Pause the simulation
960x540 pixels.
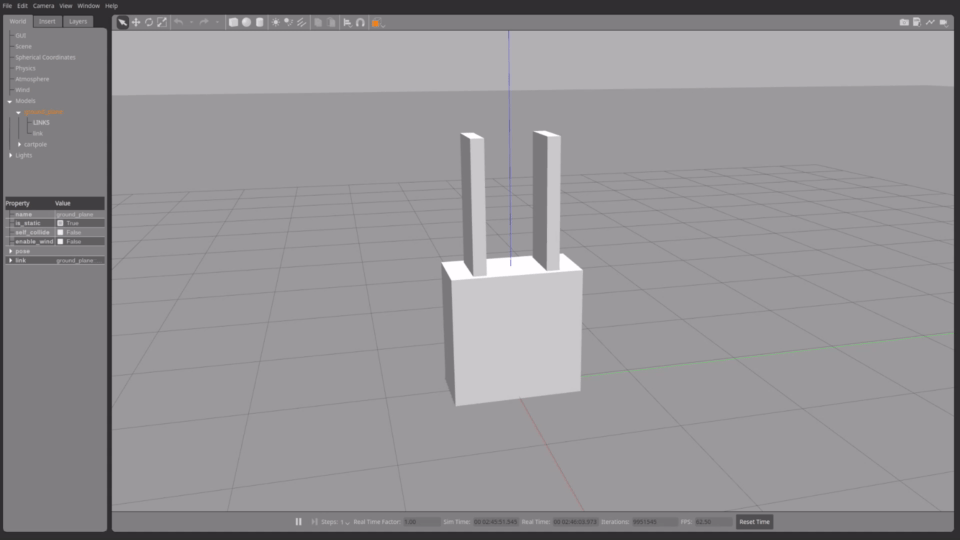click(298, 522)
